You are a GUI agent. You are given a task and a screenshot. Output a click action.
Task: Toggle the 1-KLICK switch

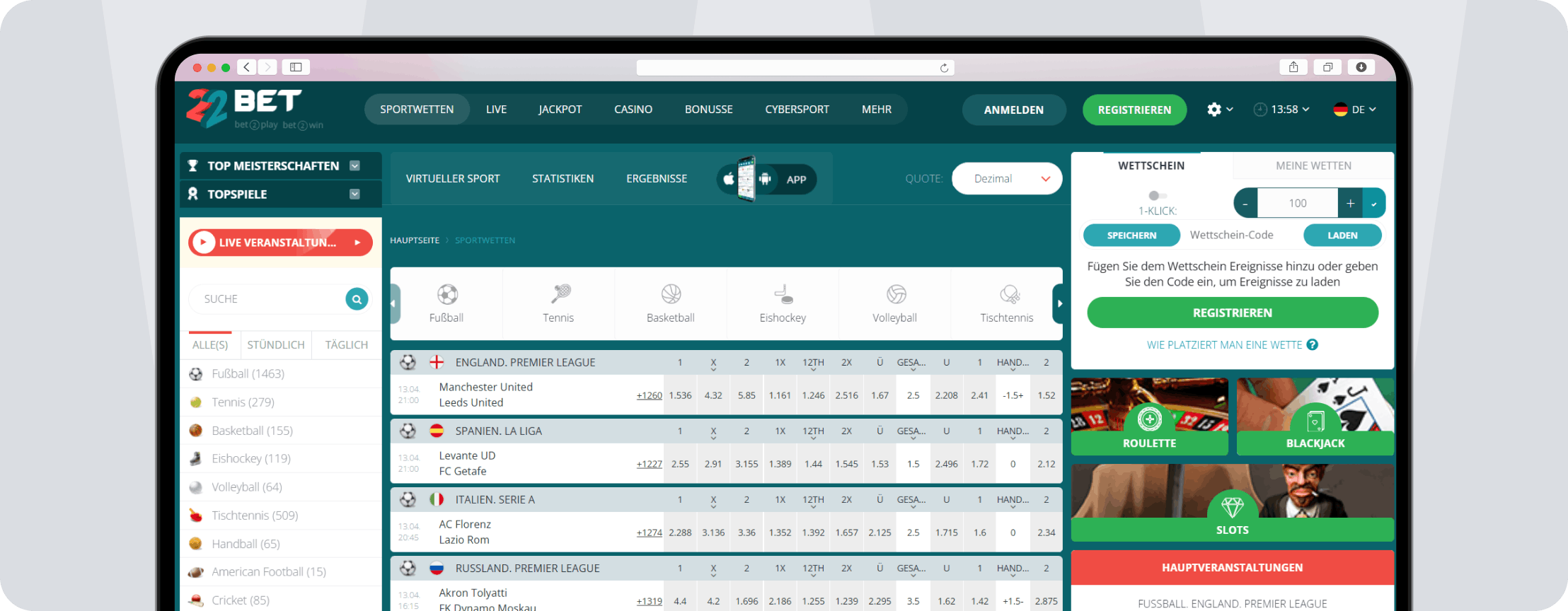tap(1157, 195)
